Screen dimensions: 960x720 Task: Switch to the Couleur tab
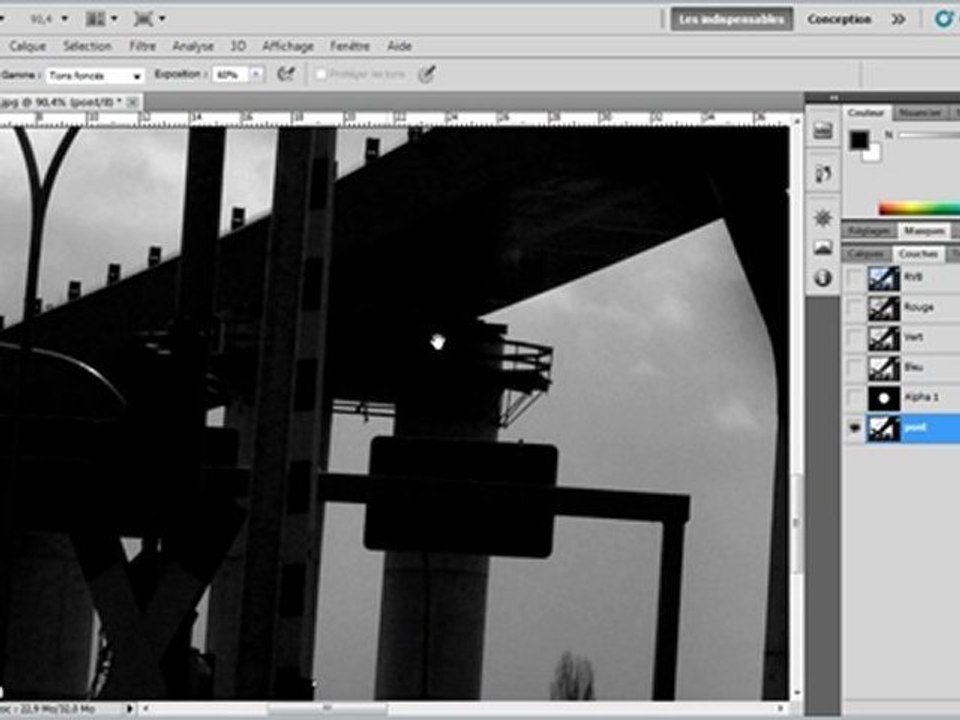pyautogui.click(x=866, y=113)
